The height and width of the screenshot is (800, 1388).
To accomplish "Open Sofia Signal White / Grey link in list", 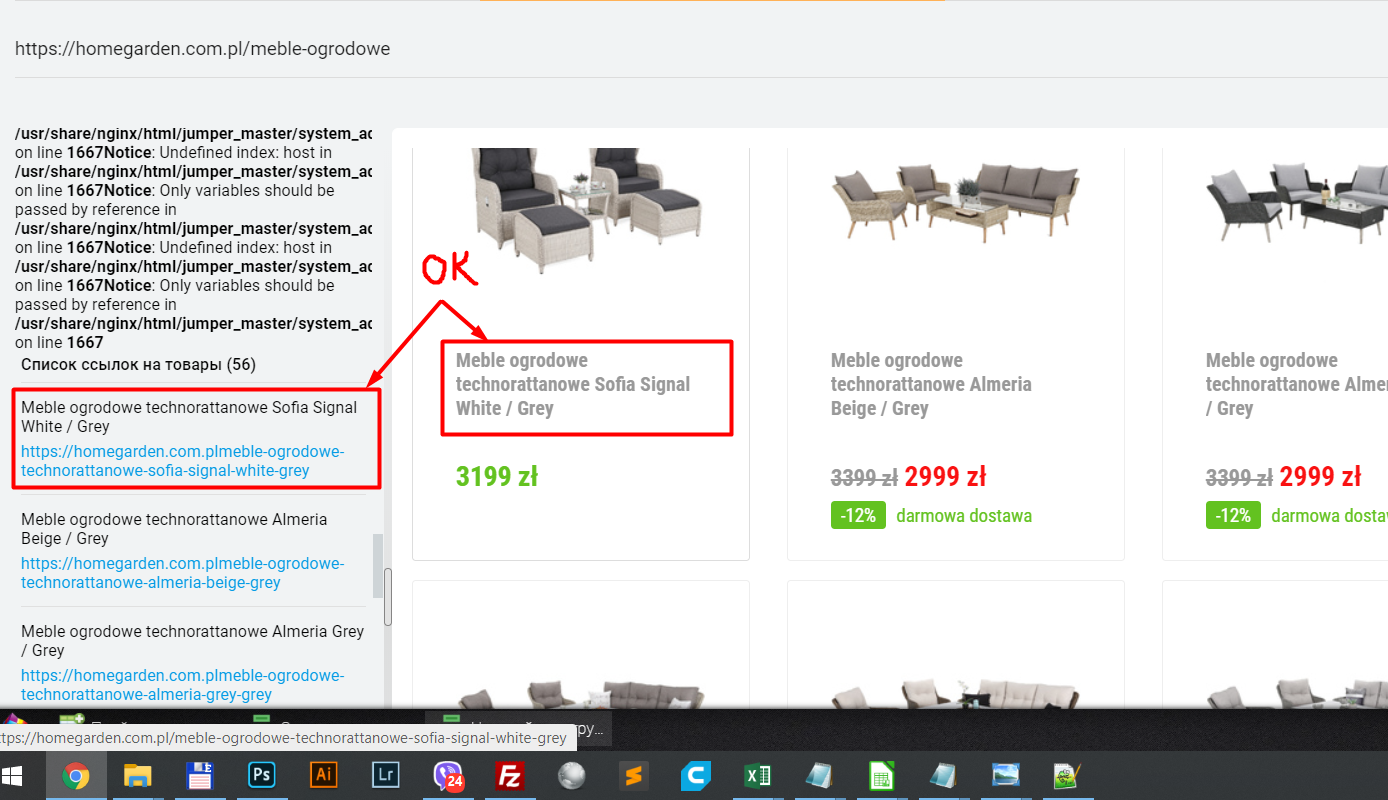I will coord(182,461).
